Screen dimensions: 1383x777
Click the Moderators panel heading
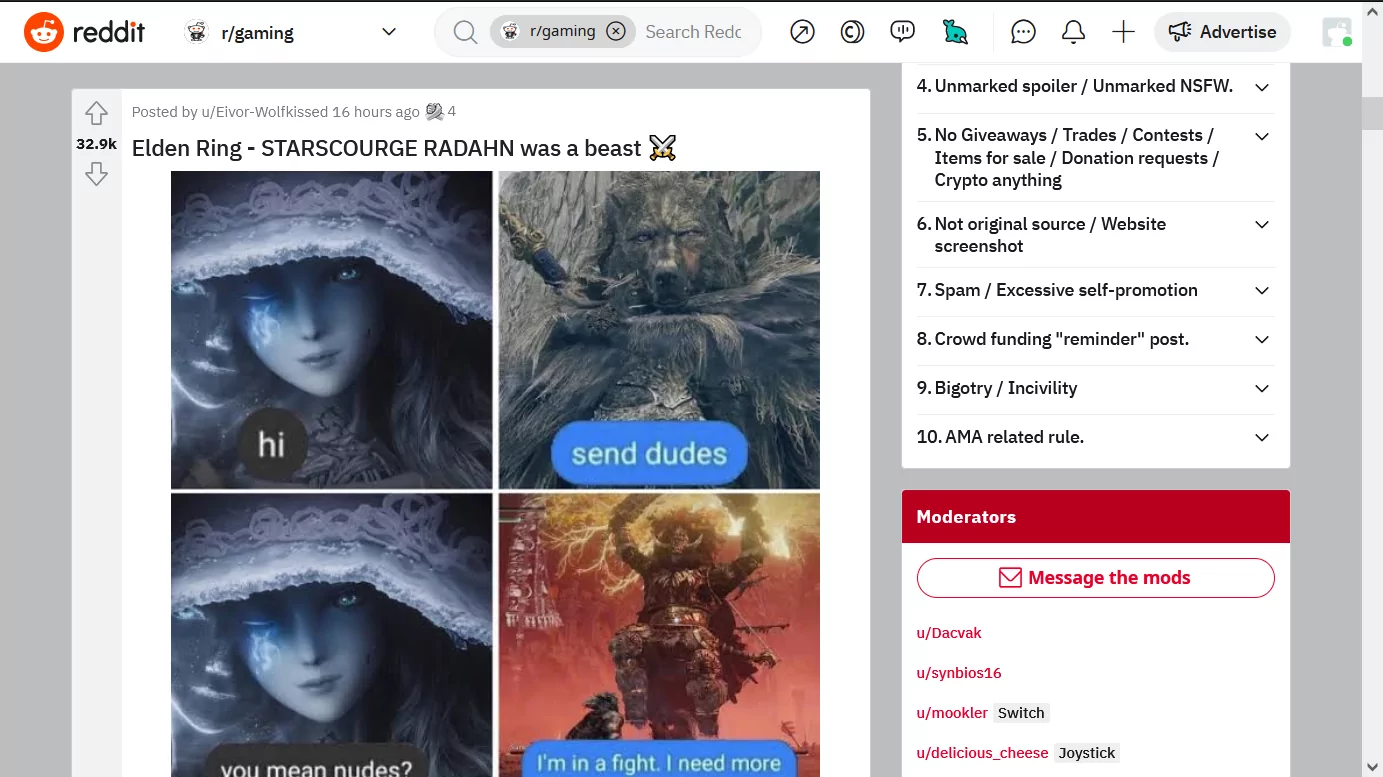click(966, 517)
